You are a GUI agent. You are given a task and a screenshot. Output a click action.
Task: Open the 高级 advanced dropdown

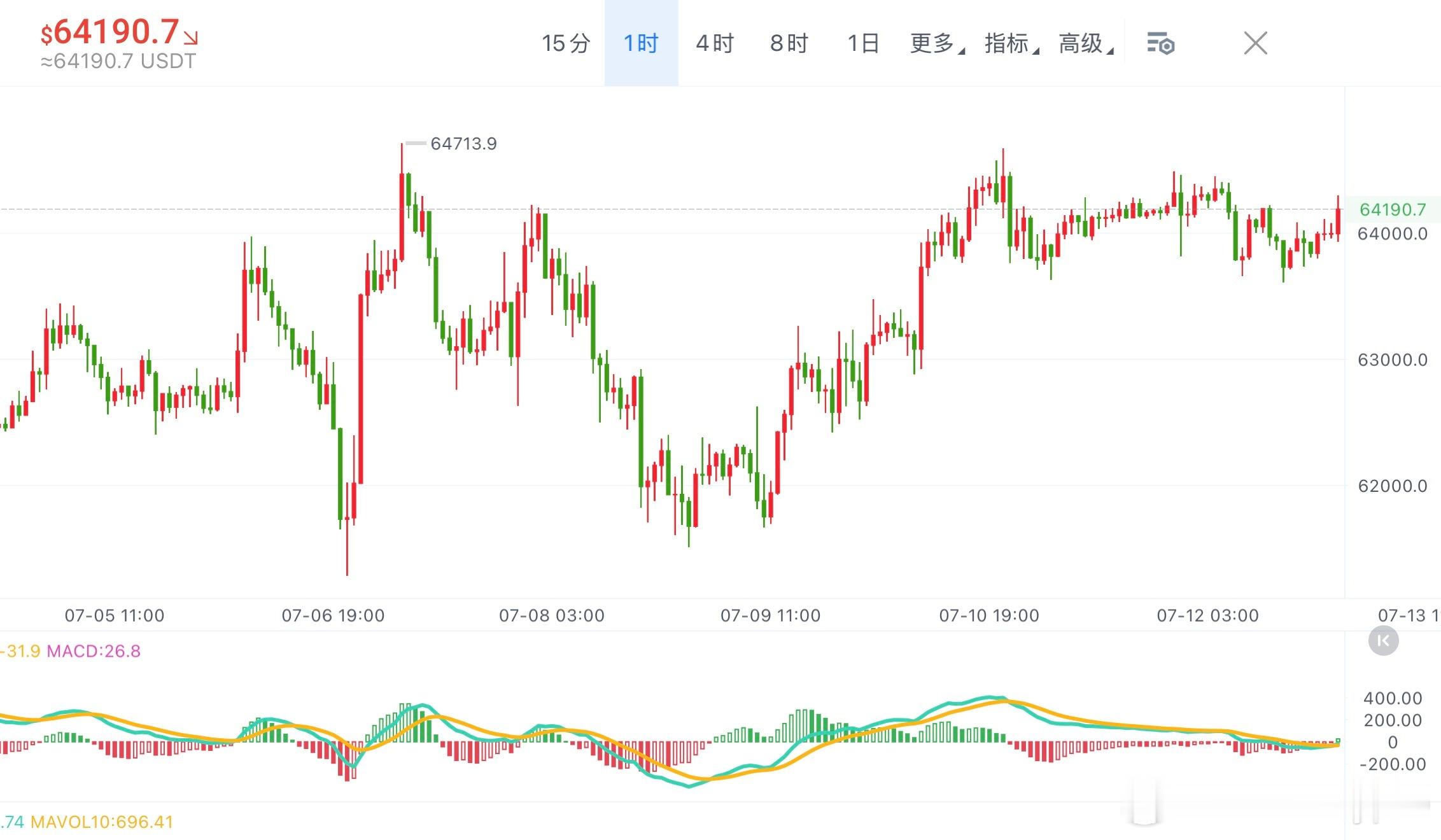1086,43
